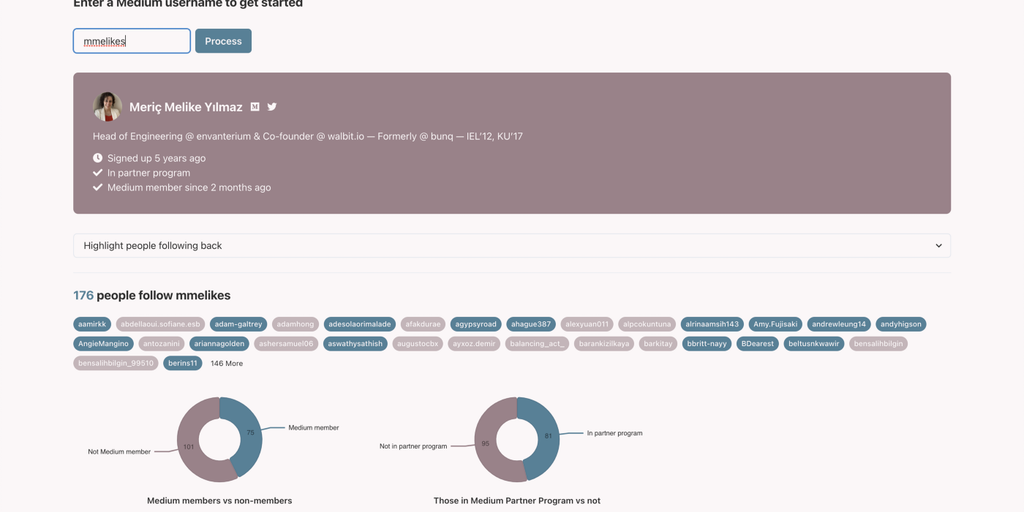
Task: Click the Amy.Fujisaki follower tag
Action: 775,324
